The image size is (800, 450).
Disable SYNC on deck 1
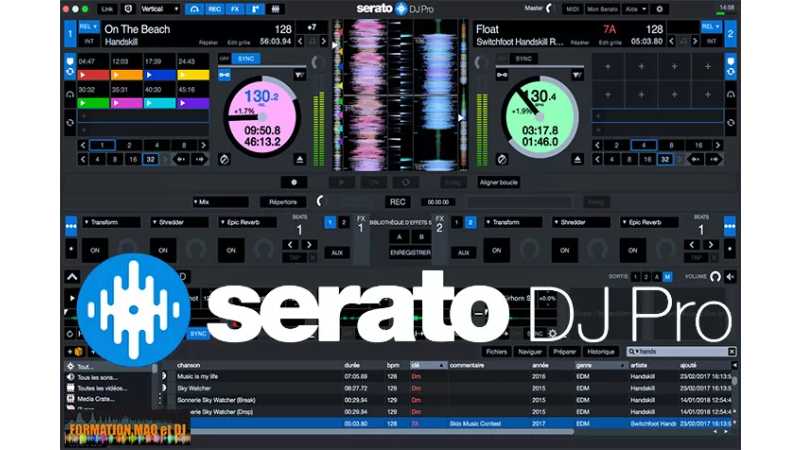pos(246,59)
